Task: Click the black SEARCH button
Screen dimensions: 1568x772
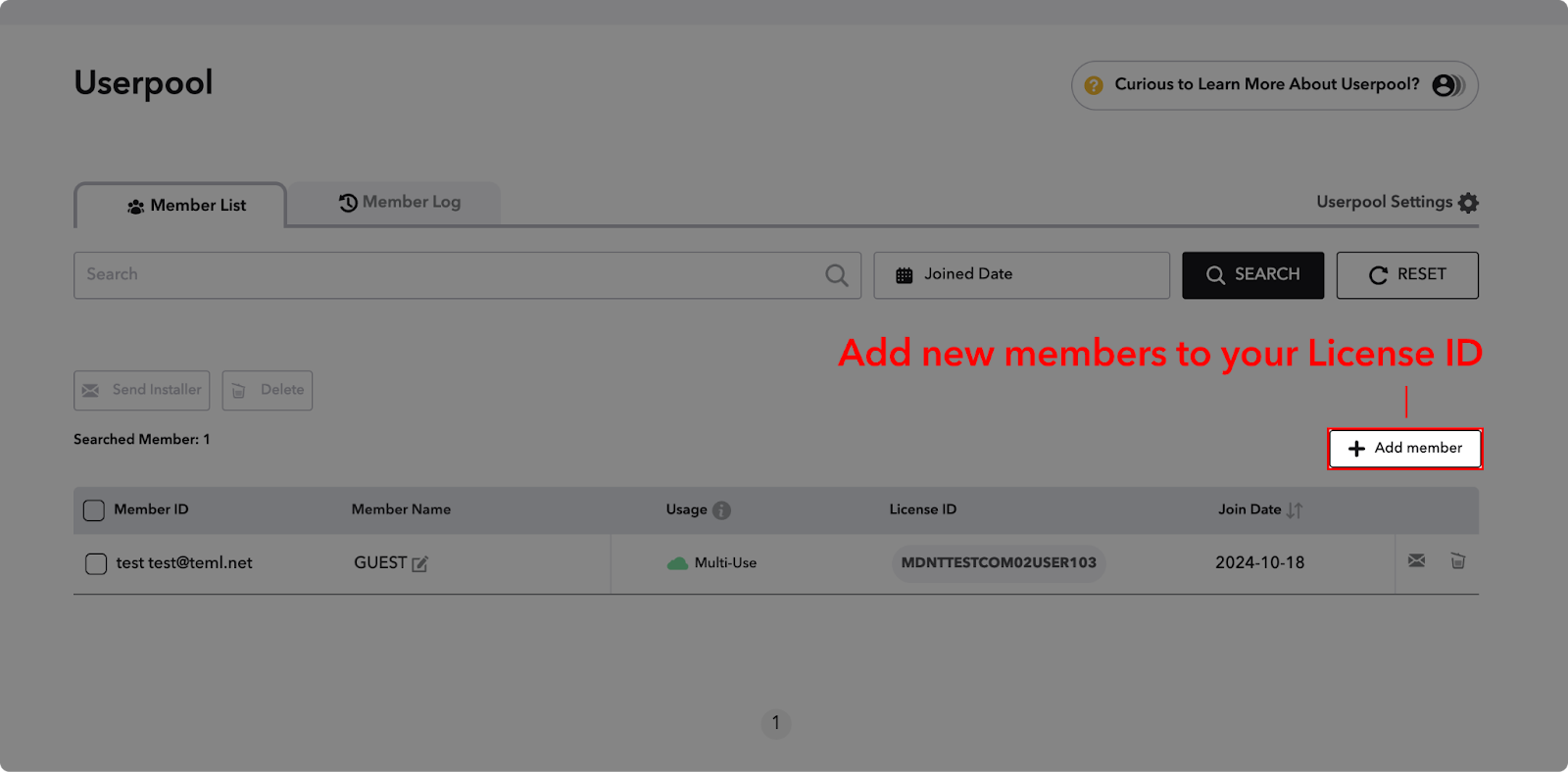Action: 1252,275
